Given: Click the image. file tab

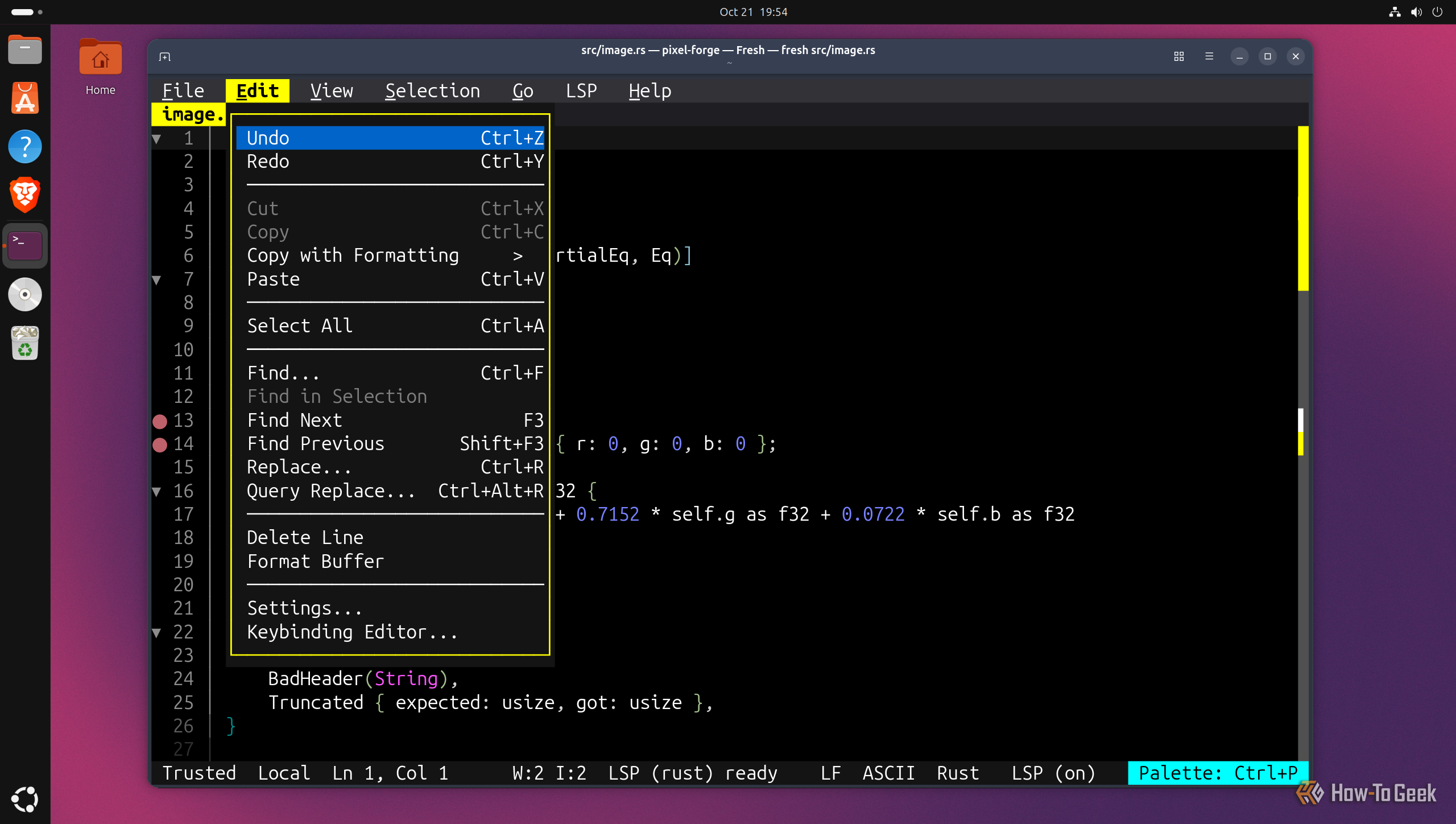Looking at the screenshot, I should click(189, 114).
